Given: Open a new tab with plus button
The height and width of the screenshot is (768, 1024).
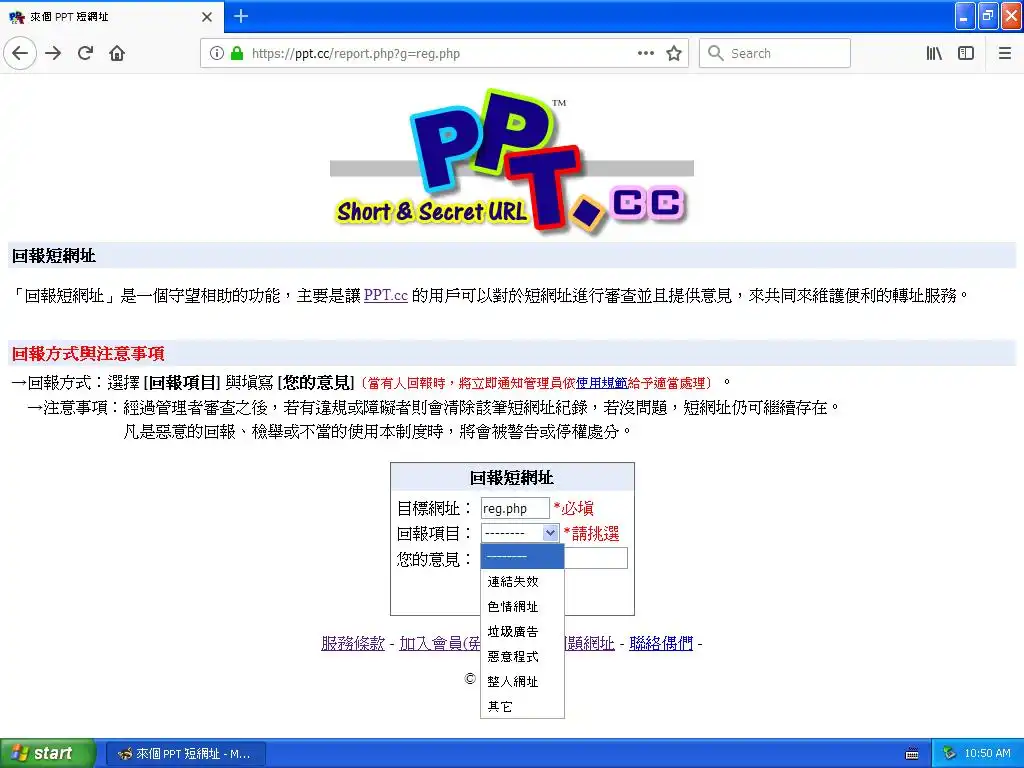Looking at the screenshot, I should (241, 16).
